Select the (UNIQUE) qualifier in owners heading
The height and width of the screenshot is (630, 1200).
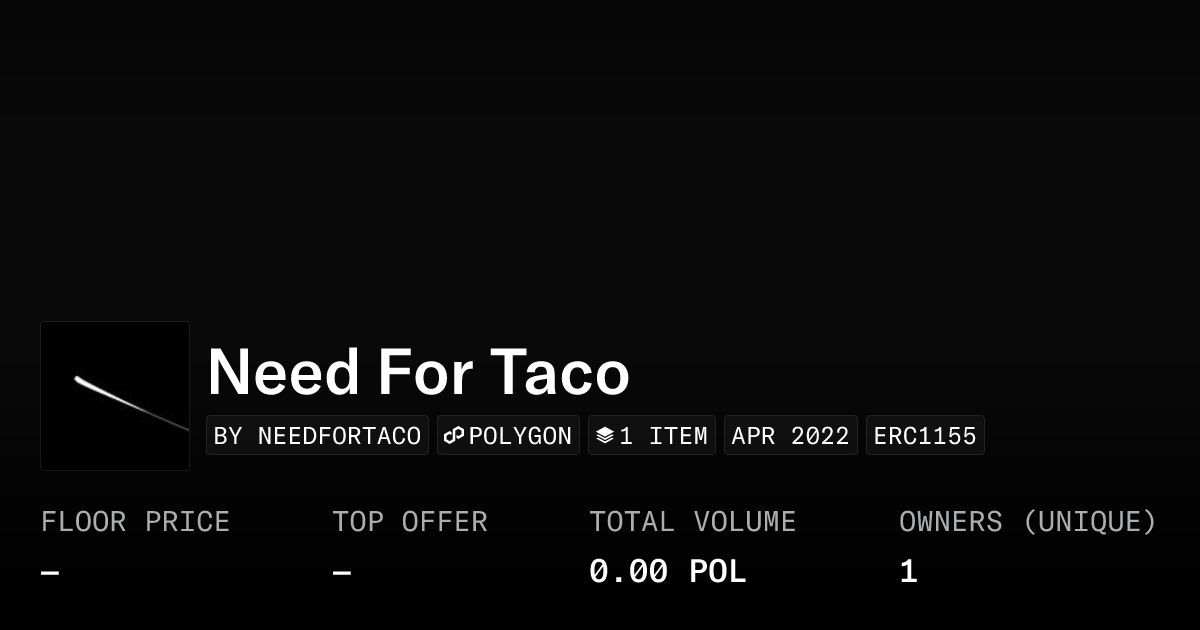click(x=1089, y=522)
